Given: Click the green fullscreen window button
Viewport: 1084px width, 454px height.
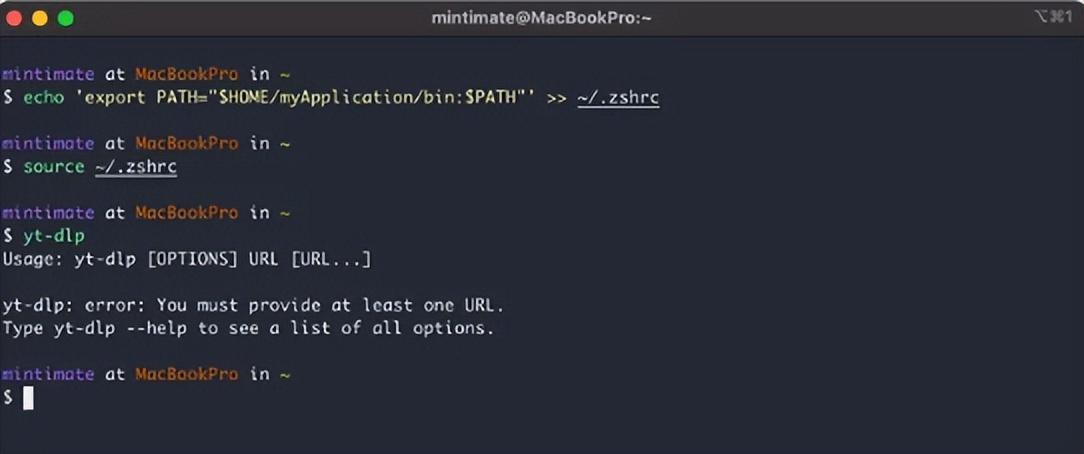Looking at the screenshot, I should [x=66, y=18].
